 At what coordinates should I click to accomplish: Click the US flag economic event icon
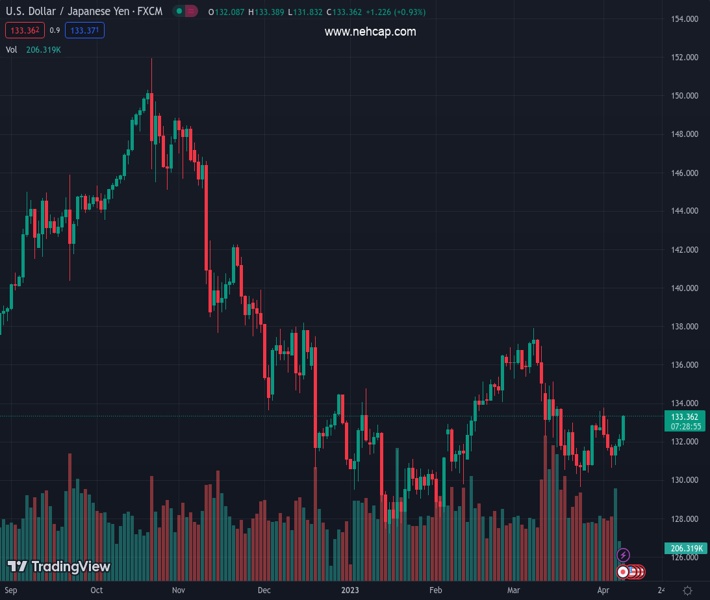click(x=634, y=571)
